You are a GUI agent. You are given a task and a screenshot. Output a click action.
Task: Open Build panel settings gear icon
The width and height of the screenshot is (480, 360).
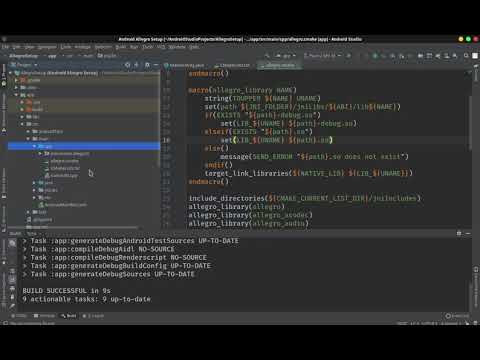click(459, 233)
